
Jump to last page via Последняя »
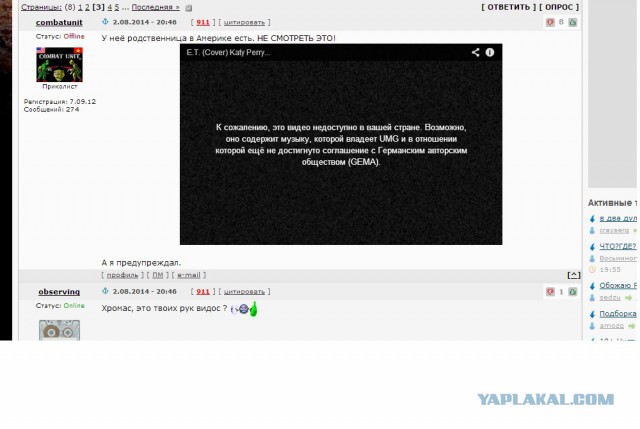click(x=156, y=7)
